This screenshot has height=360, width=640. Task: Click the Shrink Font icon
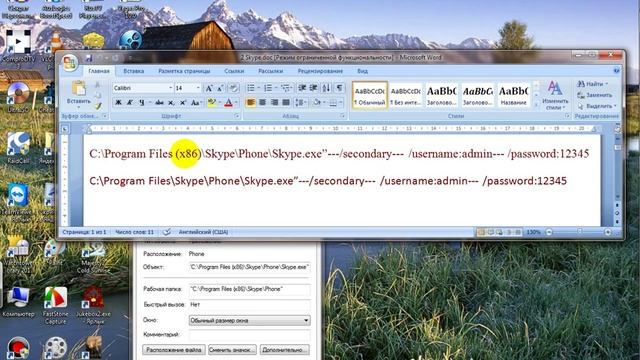point(220,88)
